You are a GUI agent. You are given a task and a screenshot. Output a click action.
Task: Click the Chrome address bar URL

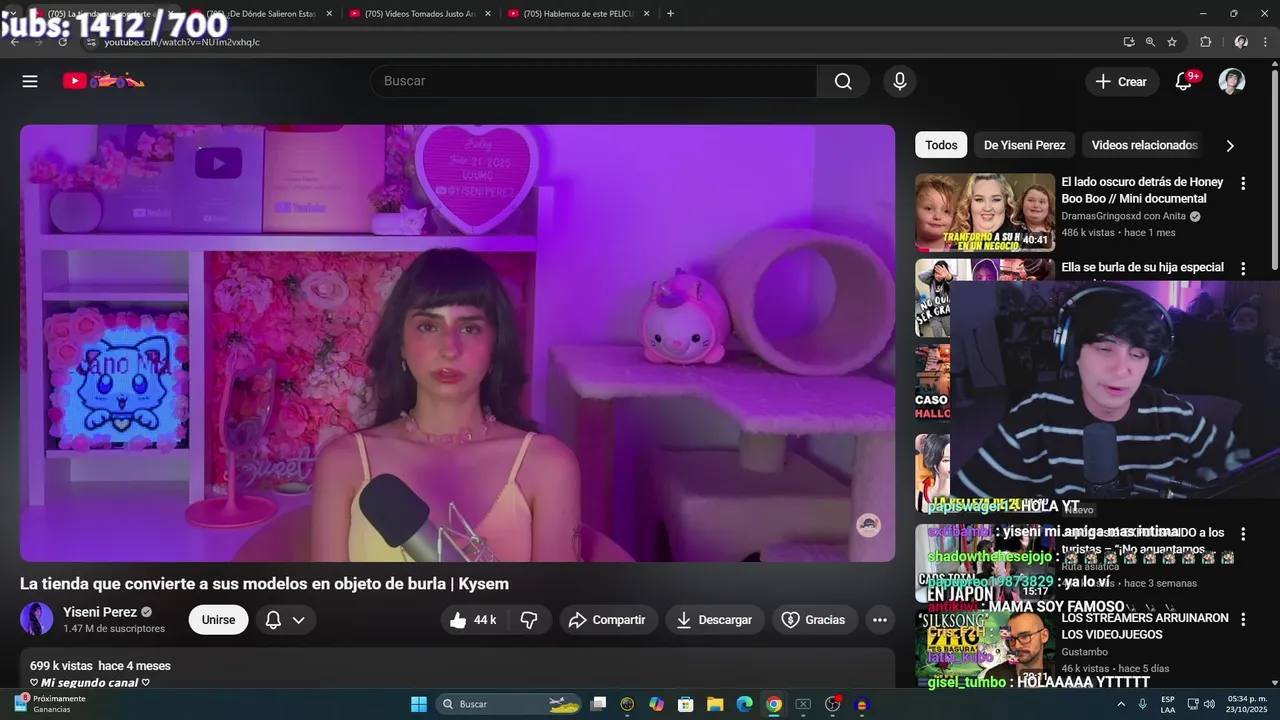pos(182,42)
